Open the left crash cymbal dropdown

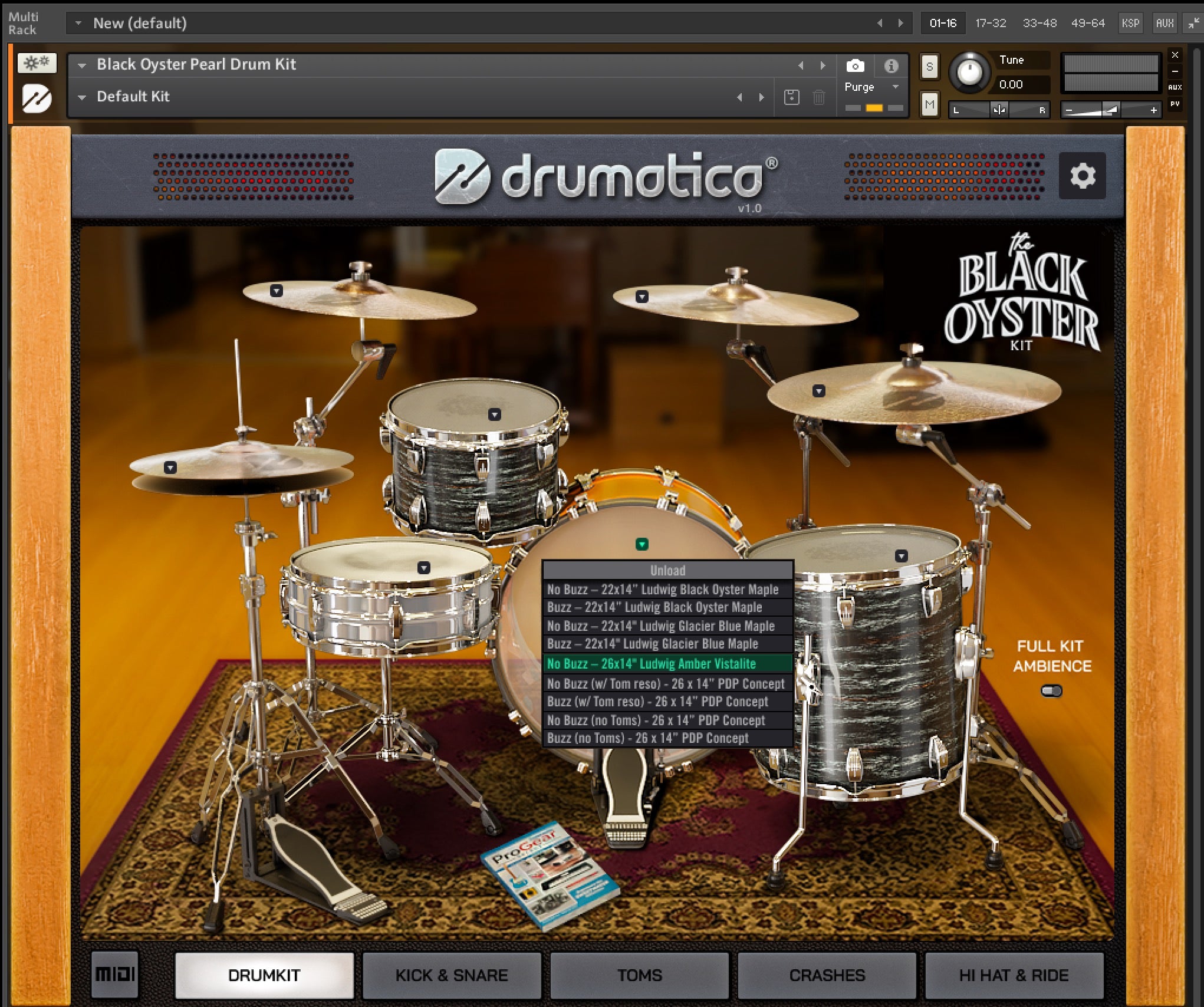pyautogui.click(x=276, y=291)
